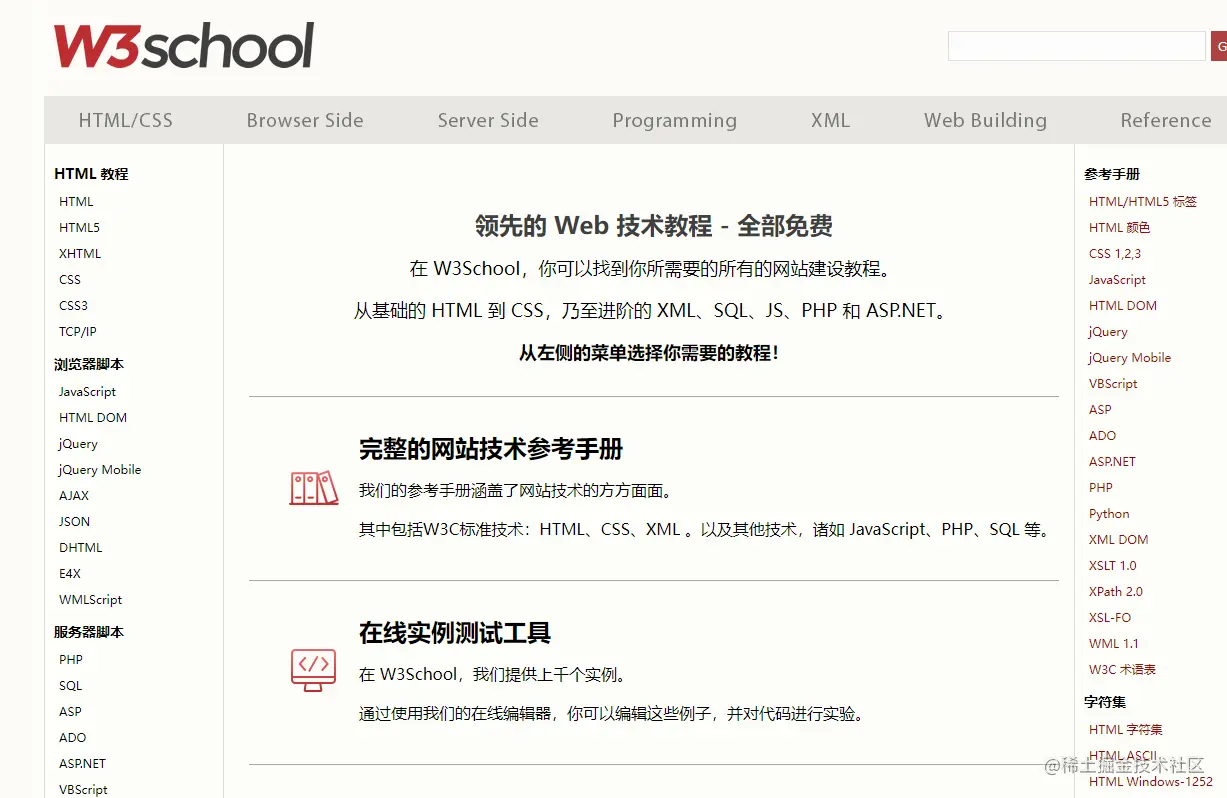1227x798 pixels.
Task: Open HTML/HTML5 标签 reference link
Action: [1143, 201]
